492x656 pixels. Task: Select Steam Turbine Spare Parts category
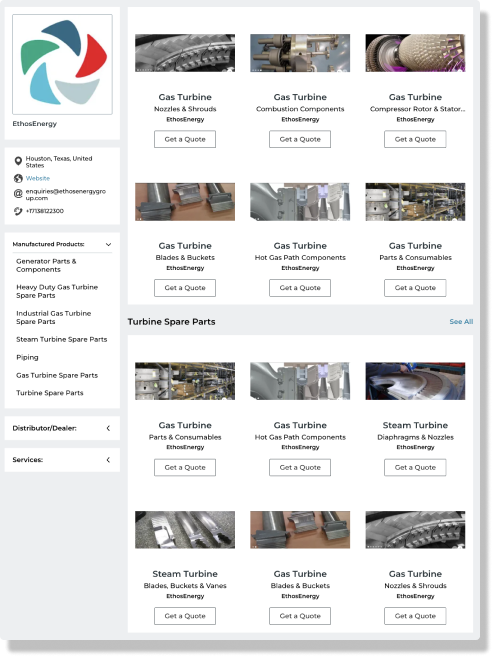62,339
